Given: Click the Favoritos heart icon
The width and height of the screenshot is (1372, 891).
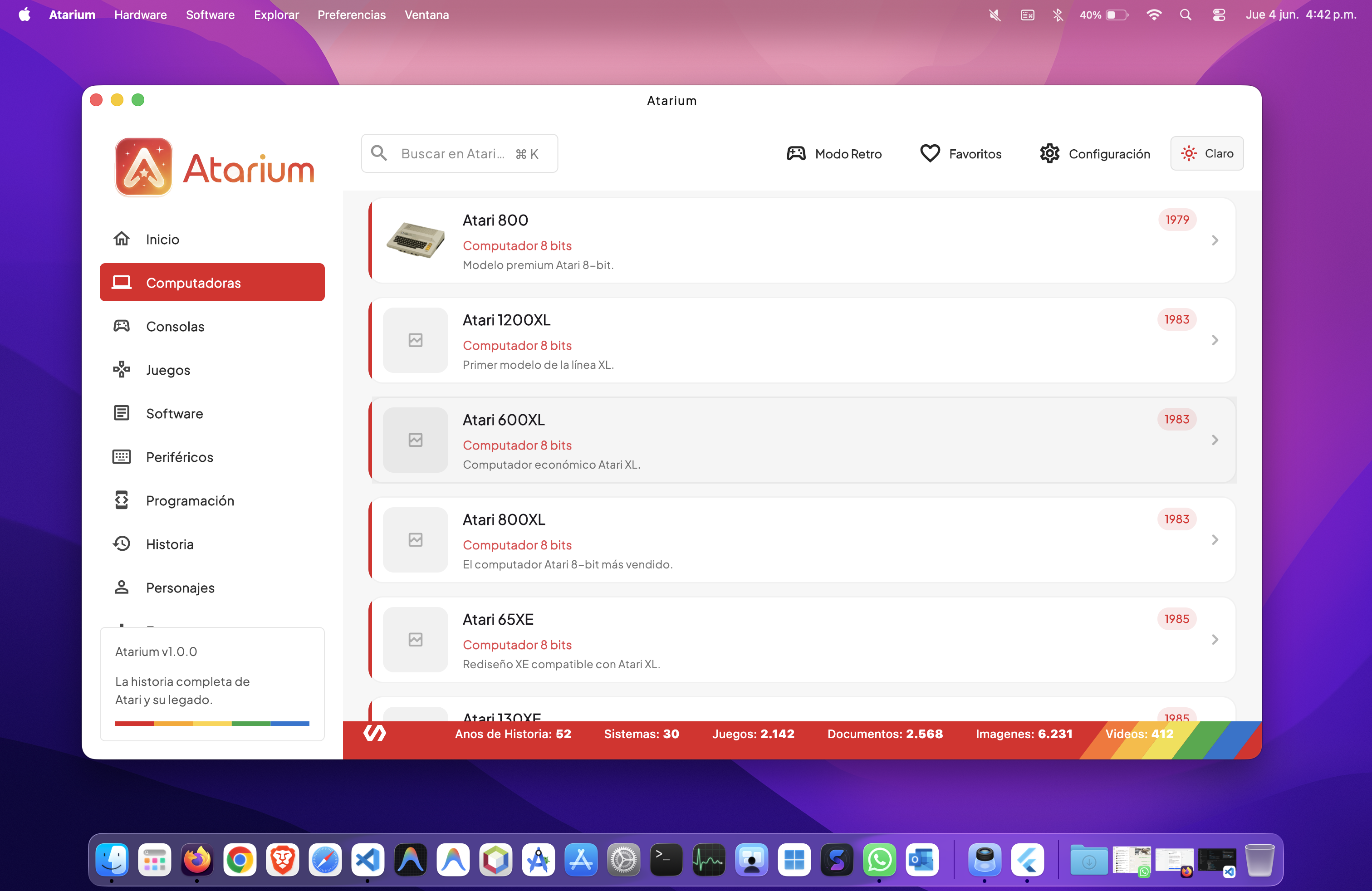Looking at the screenshot, I should point(930,153).
